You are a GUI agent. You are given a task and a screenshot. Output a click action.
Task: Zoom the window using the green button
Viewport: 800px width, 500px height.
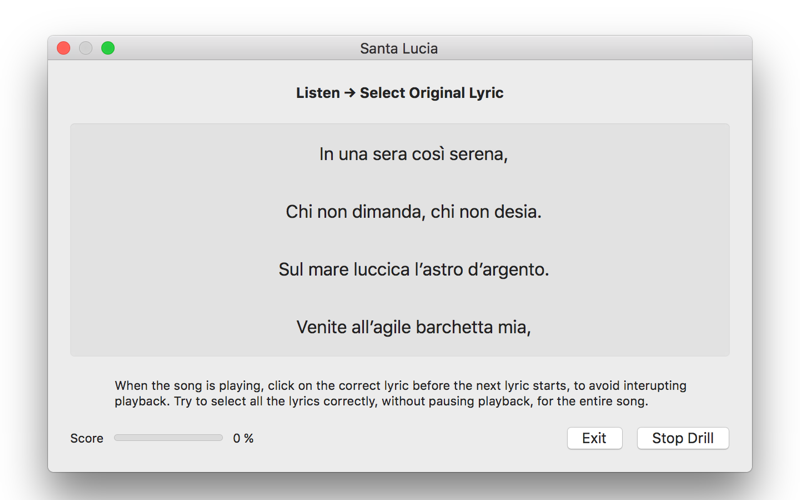point(108,48)
